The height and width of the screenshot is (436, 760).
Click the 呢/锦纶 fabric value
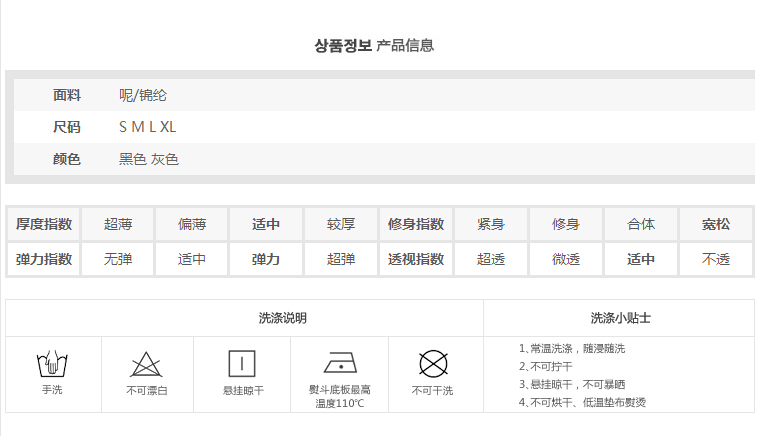(143, 95)
